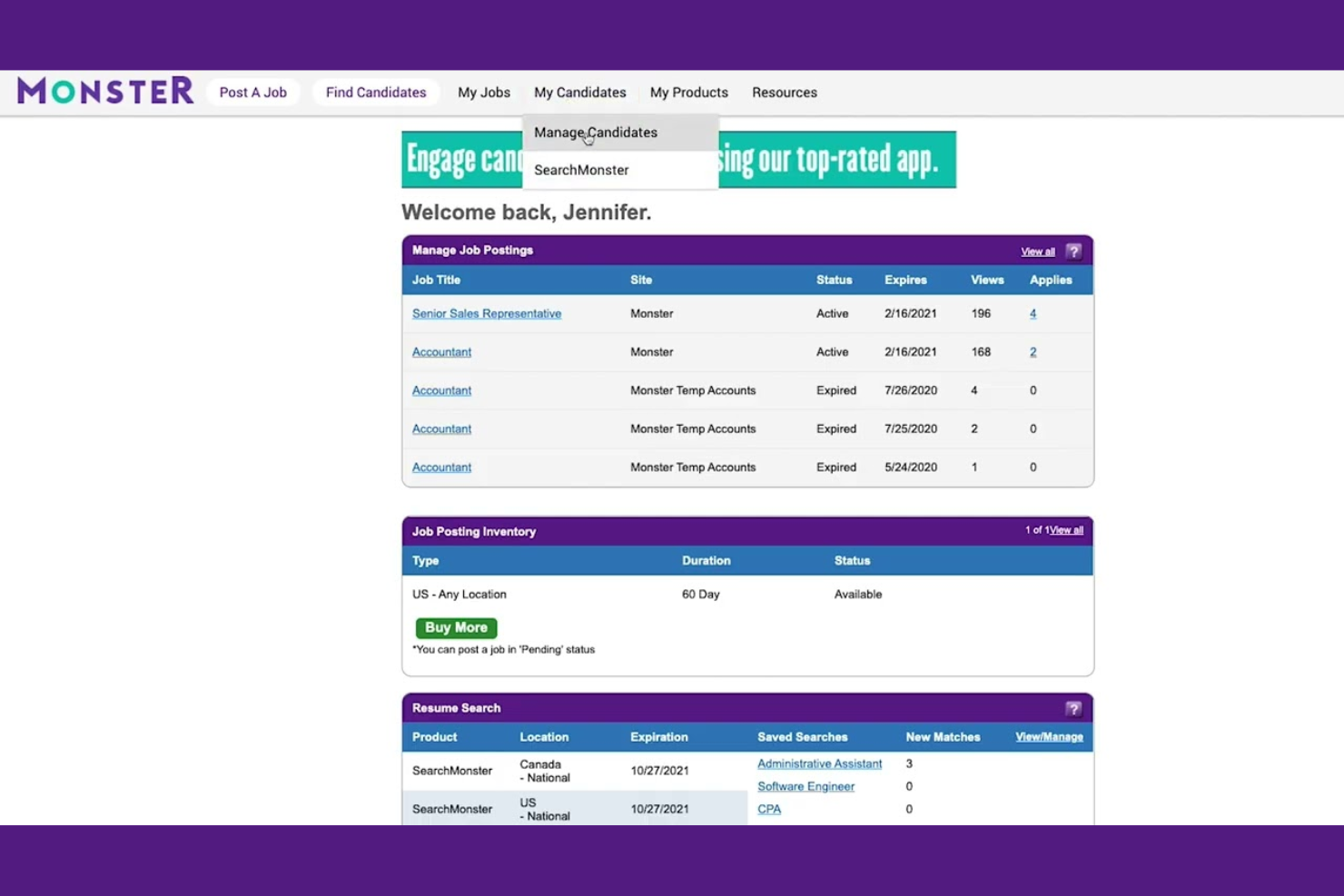This screenshot has height=896, width=1344.
Task: View all in Manage Job Postings
Action: 1038,252
